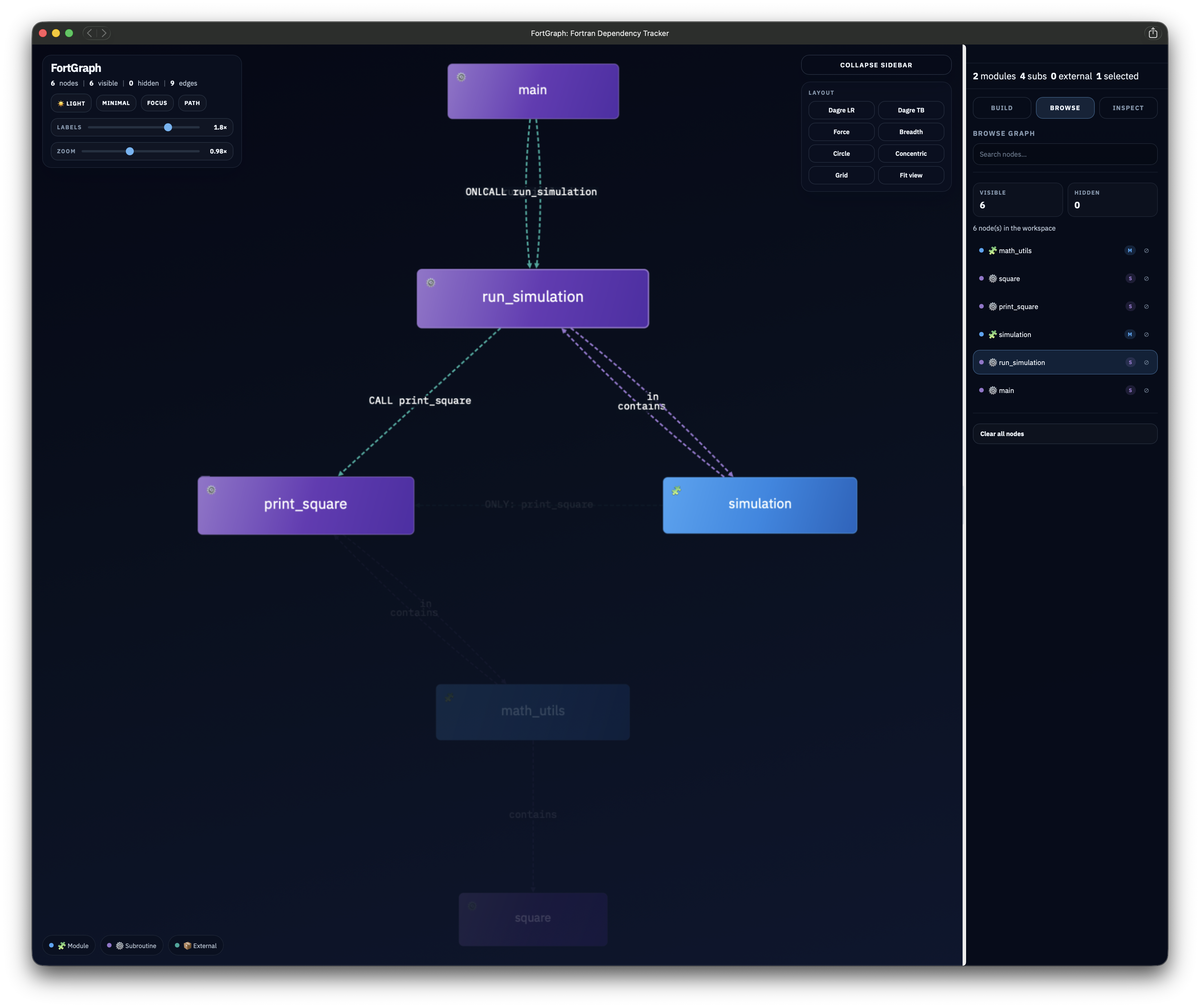This screenshot has height=1008, width=1200.
Task: Hide the run_simulation node from the list
Action: [x=1146, y=362]
